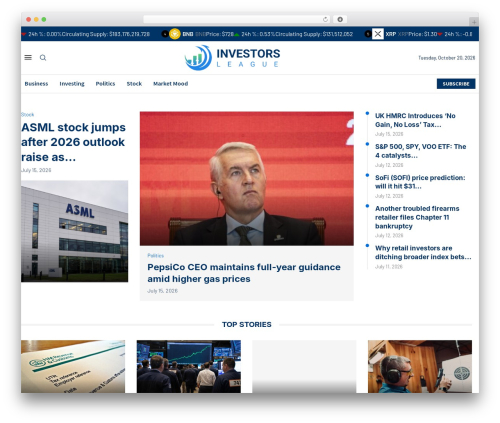Open the PepsiCo CEO featured image
Image resolution: width=500 pixels, height=423 pixels.
click(x=247, y=179)
